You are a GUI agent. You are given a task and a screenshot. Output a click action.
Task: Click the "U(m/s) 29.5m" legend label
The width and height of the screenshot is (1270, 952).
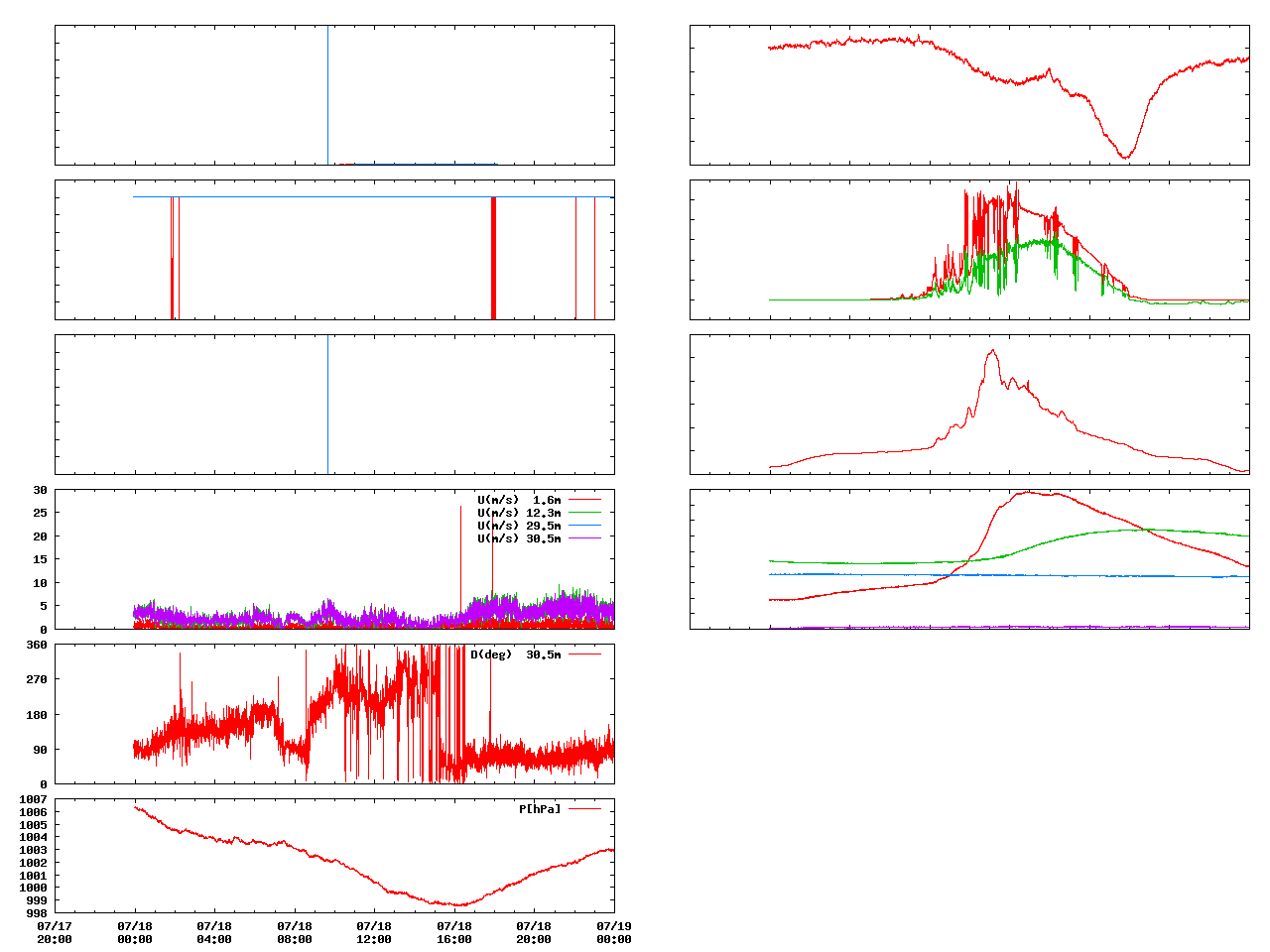519,526
